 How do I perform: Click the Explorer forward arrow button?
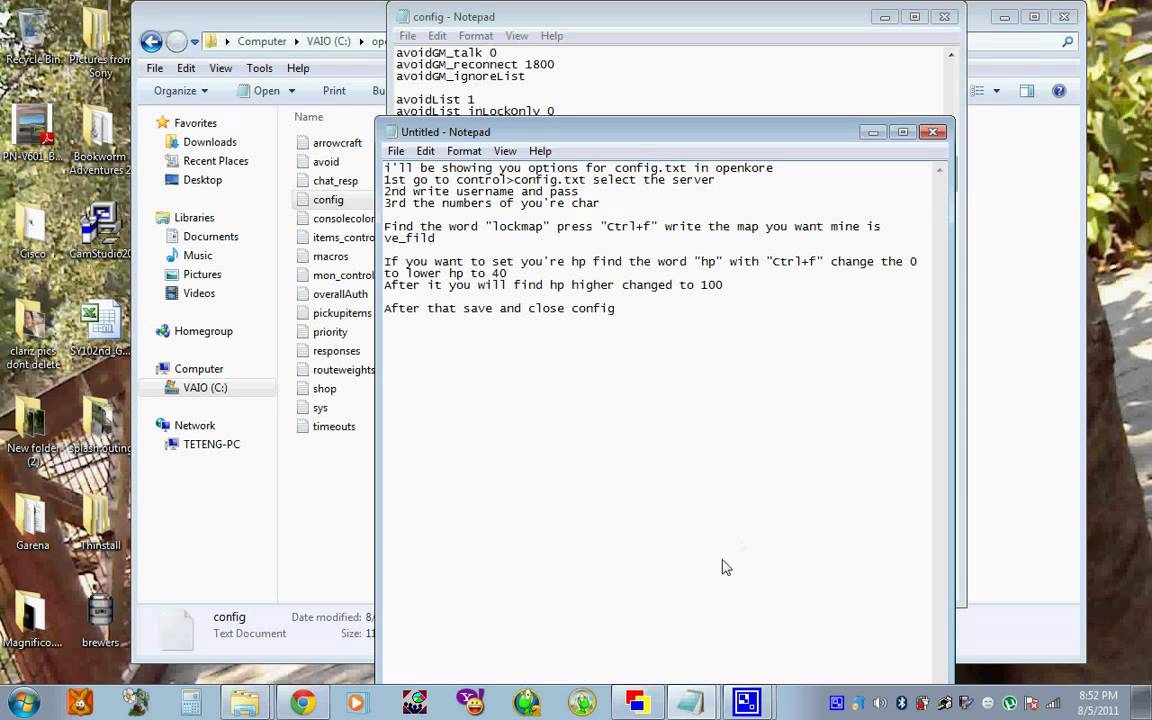pos(176,41)
